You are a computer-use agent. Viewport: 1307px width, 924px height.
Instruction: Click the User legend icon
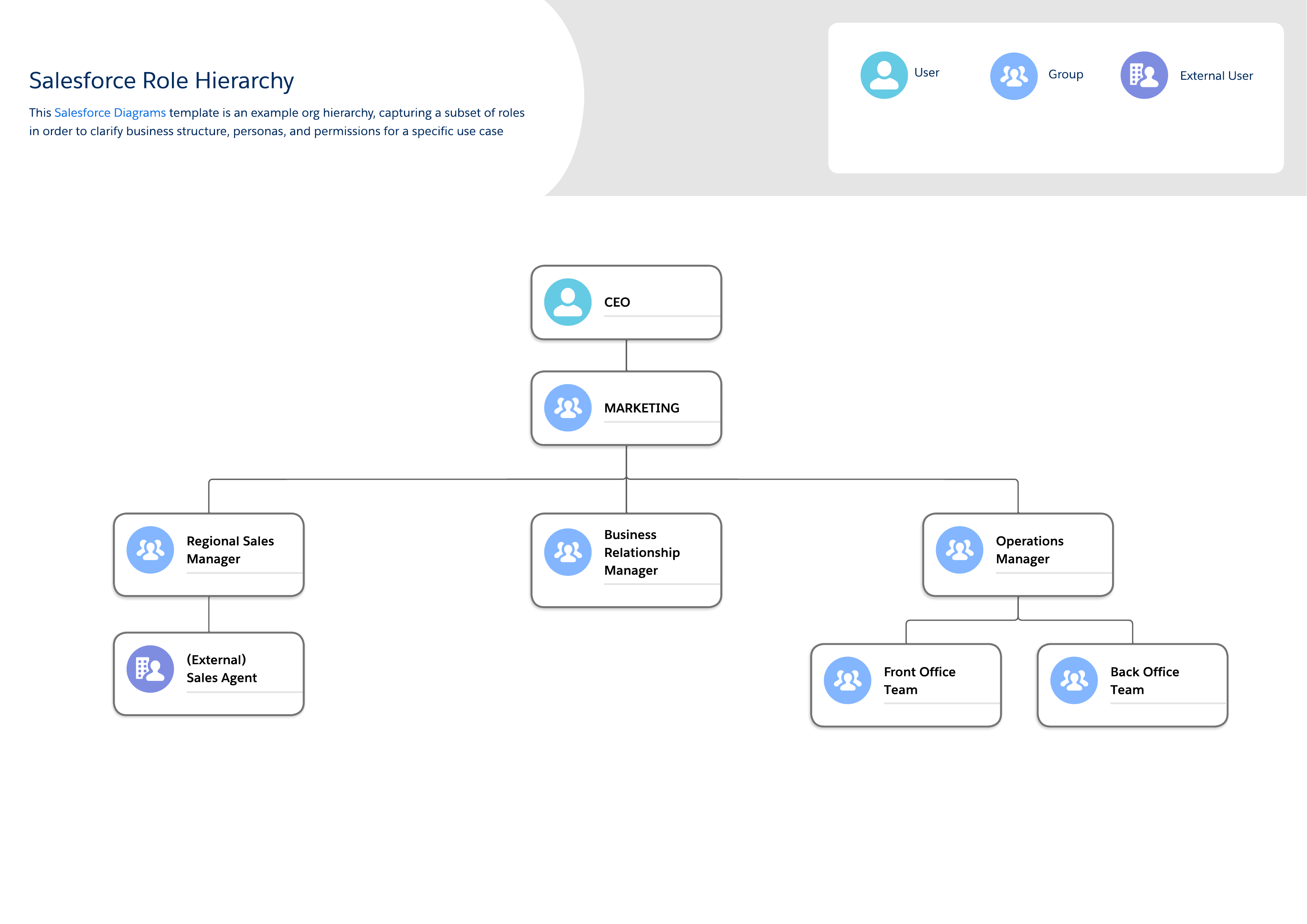[884, 75]
